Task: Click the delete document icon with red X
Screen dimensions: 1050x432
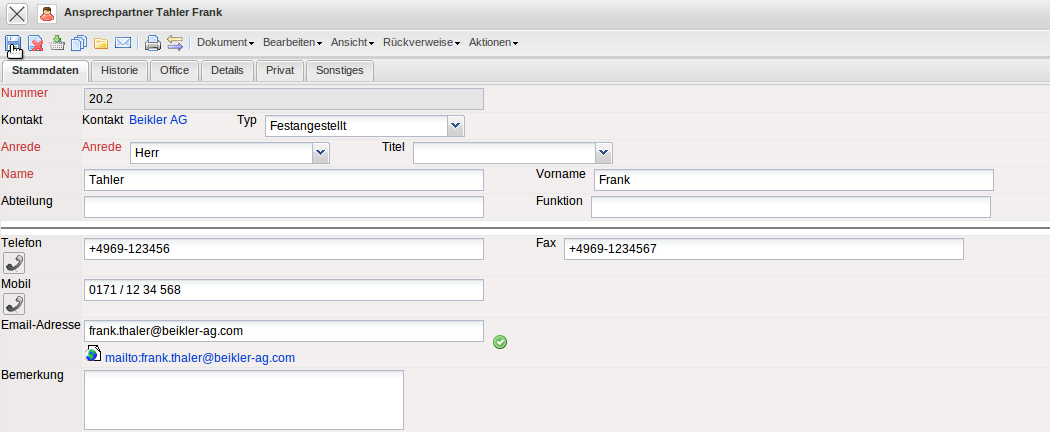Action: (x=36, y=42)
